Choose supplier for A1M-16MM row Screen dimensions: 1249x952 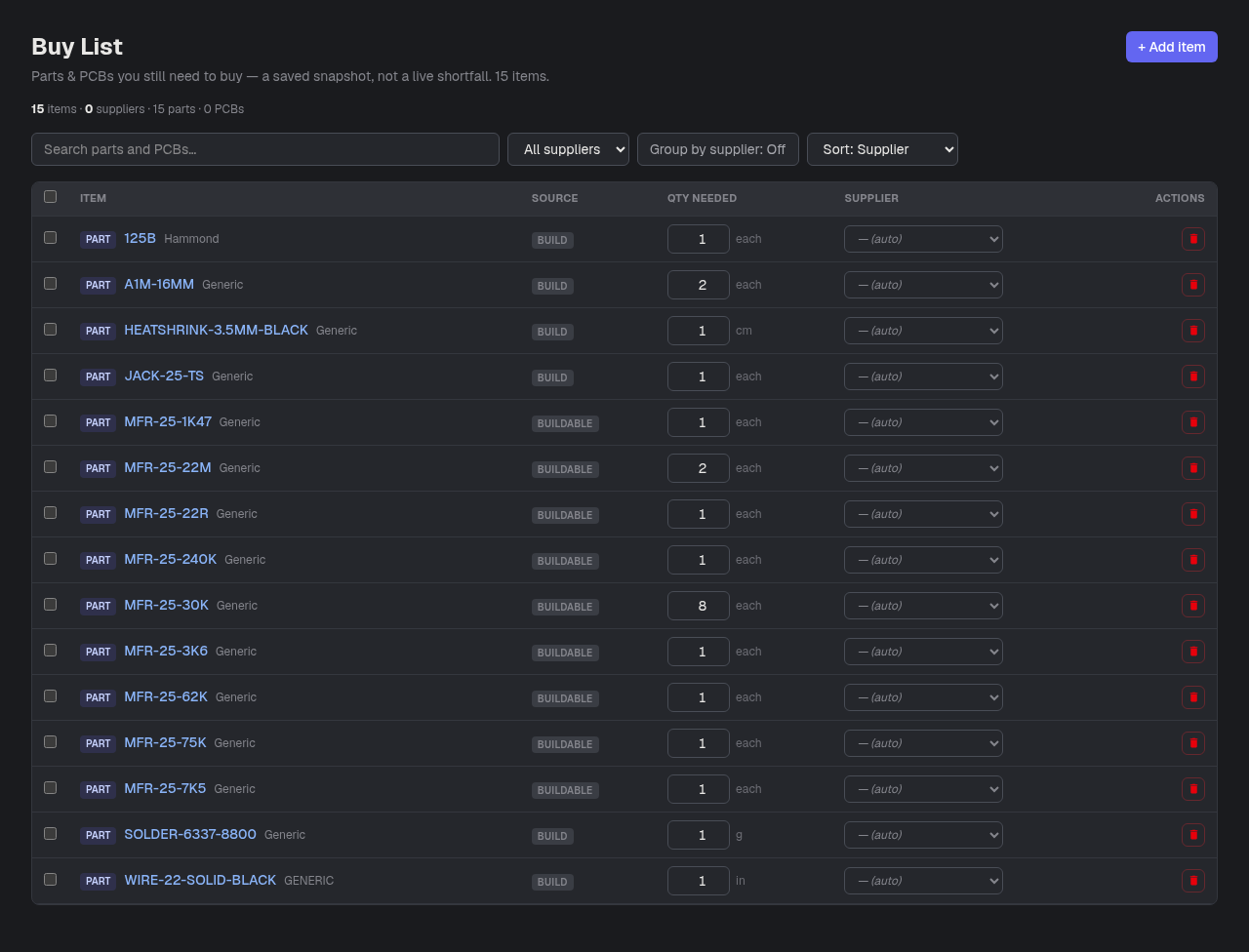923,285
